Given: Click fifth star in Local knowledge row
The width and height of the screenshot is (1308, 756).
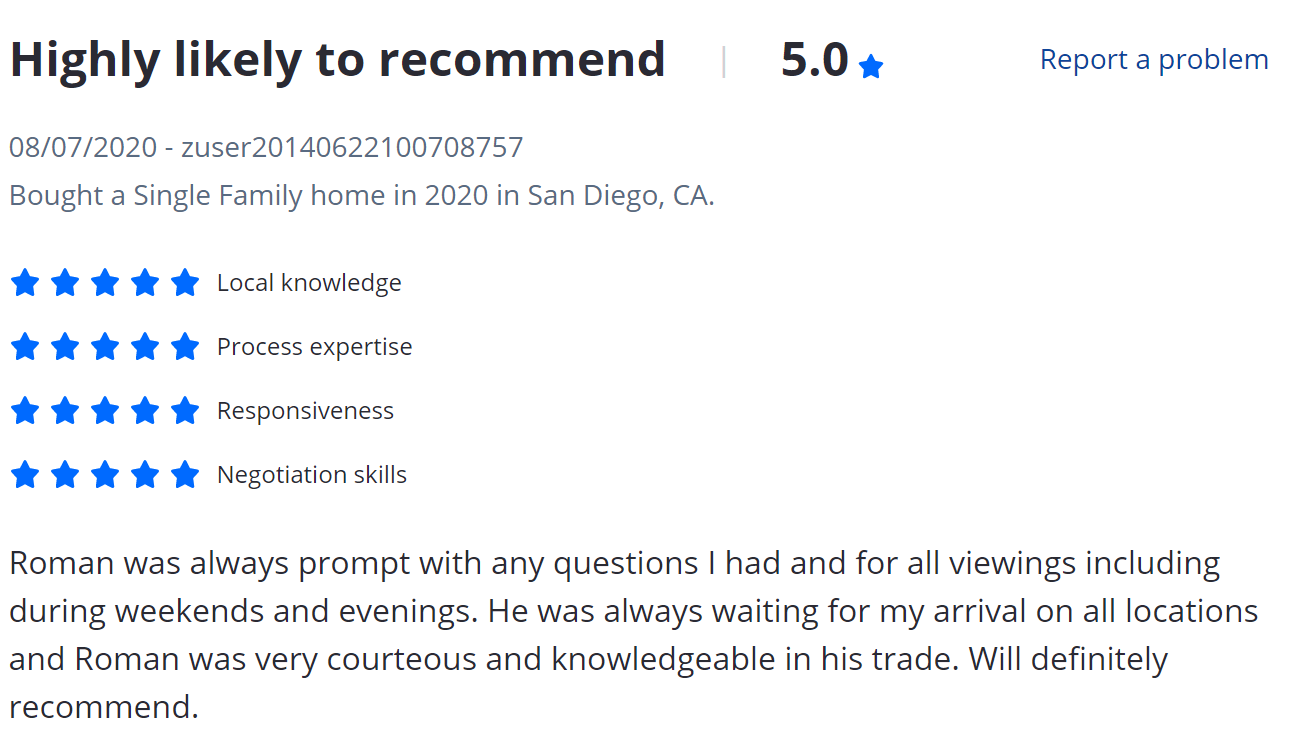Looking at the screenshot, I should pyautogui.click(x=185, y=283).
